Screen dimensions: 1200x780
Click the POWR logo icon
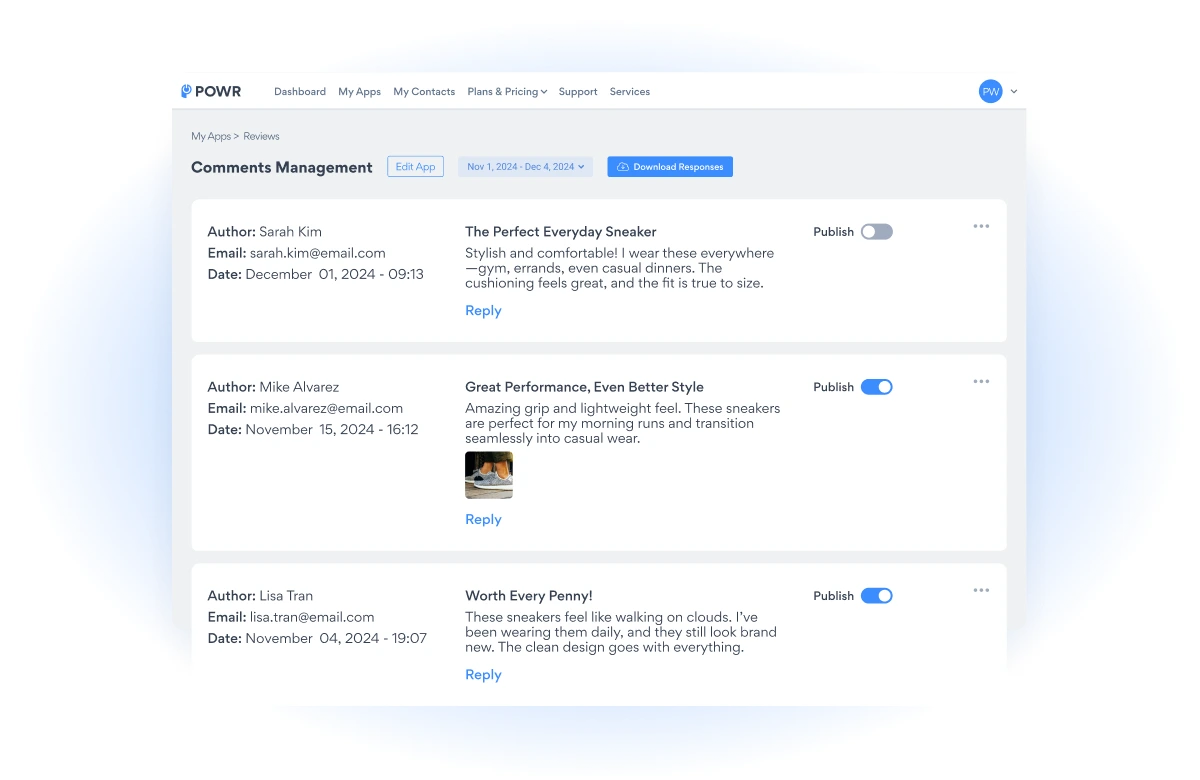pos(186,91)
